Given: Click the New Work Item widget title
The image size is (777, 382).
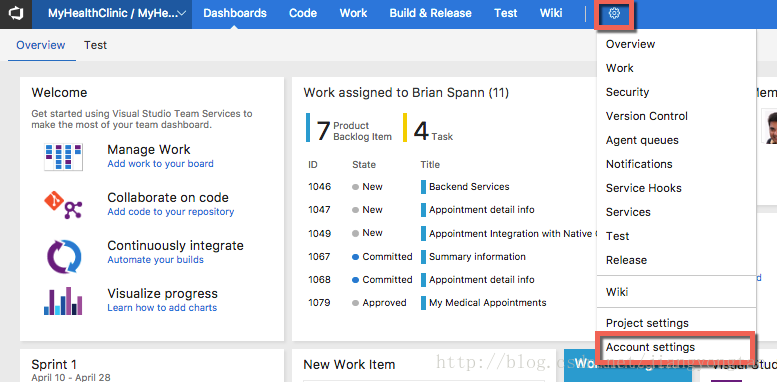Looking at the screenshot, I should tap(349, 365).
